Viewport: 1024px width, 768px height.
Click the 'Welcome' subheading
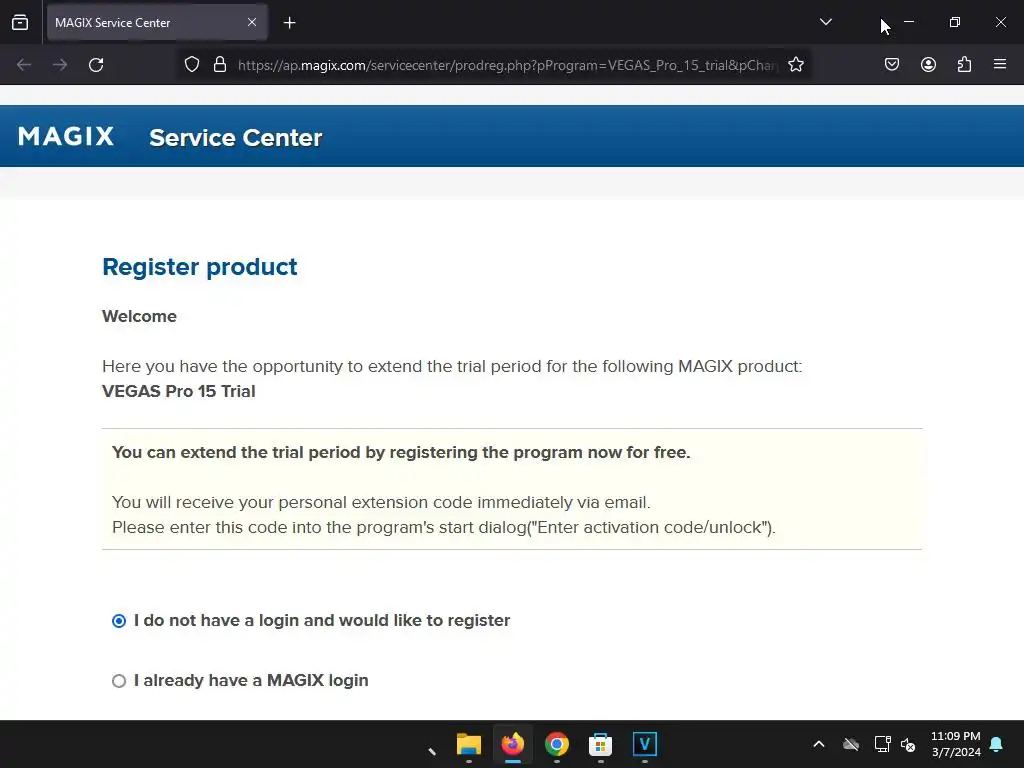pos(139,316)
